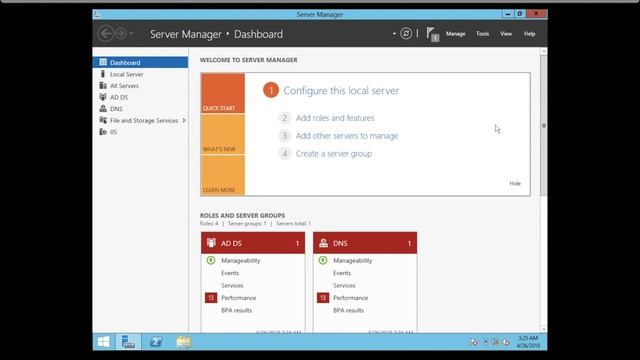The image size is (640, 360).
Task: Click the AD DS tile header icon
Action: [211, 243]
